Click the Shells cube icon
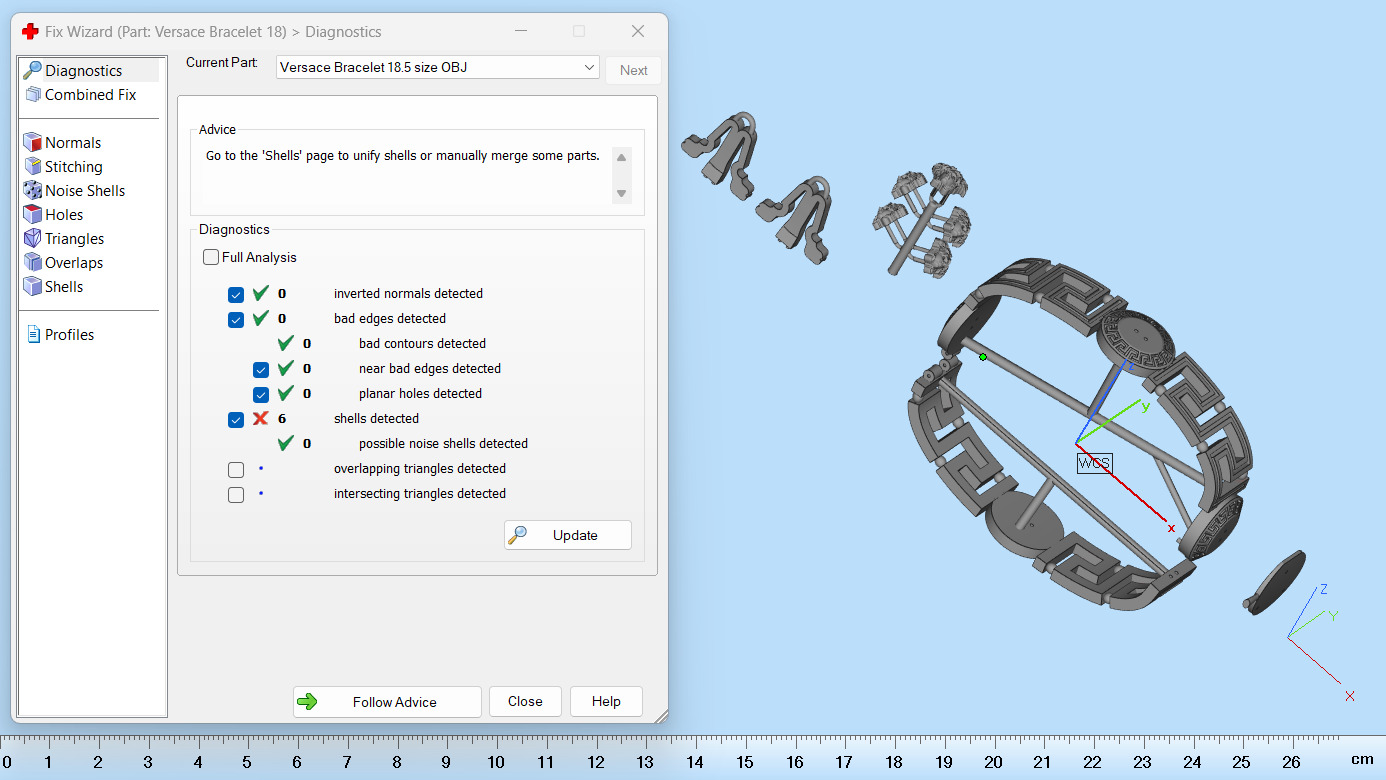The height and width of the screenshot is (780, 1386). pos(32,286)
